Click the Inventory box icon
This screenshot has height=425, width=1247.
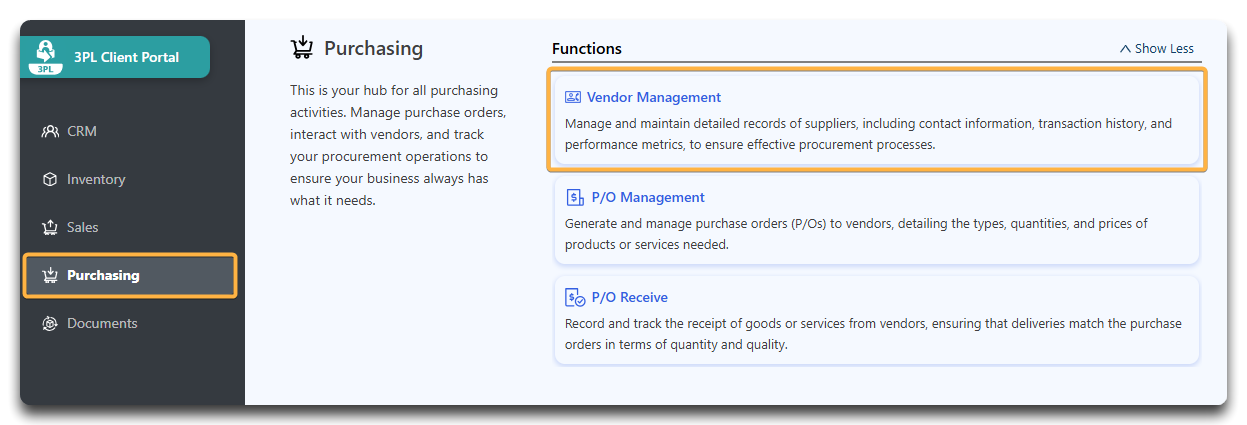50,179
